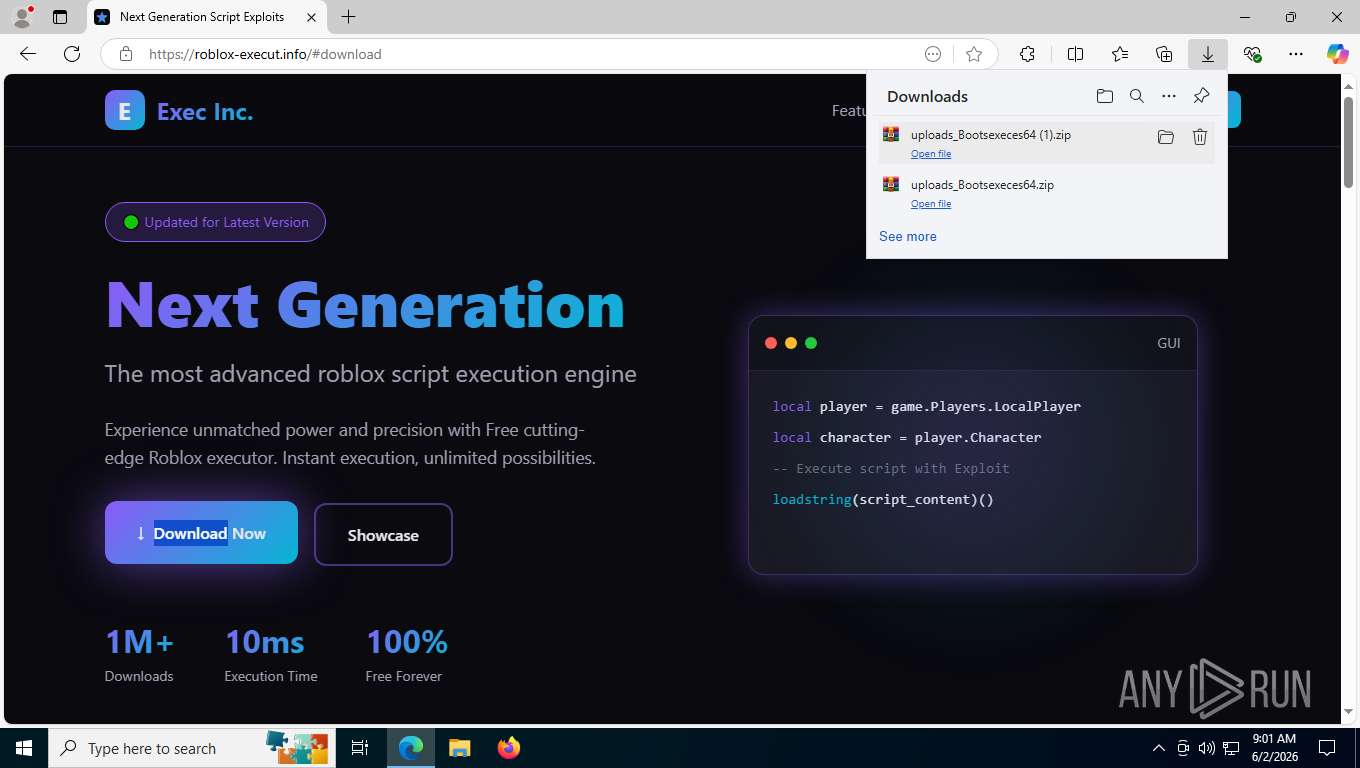Click the Exec Inc. logo icon
This screenshot has height=768, width=1360.
point(125,111)
